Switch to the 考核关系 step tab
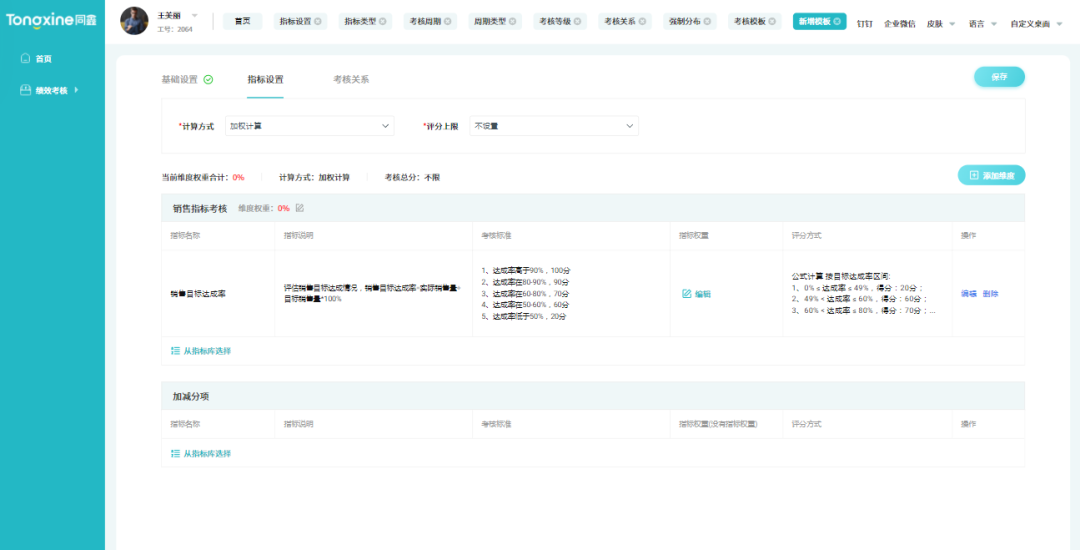The width and height of the screenshot is (1080, 550). 351,79
